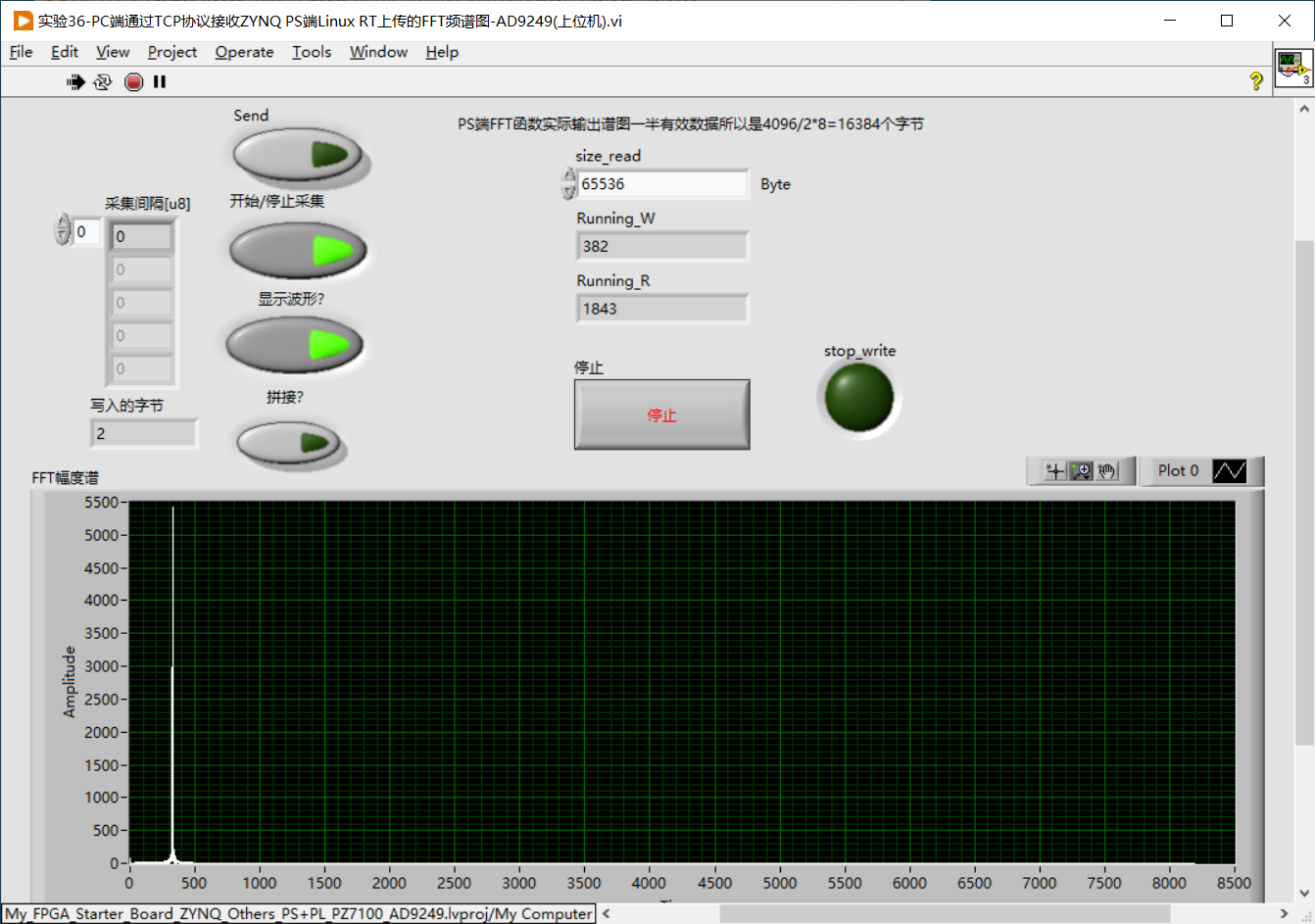
Task: Pause the VI with the pause icon
Action: point(160,82)
